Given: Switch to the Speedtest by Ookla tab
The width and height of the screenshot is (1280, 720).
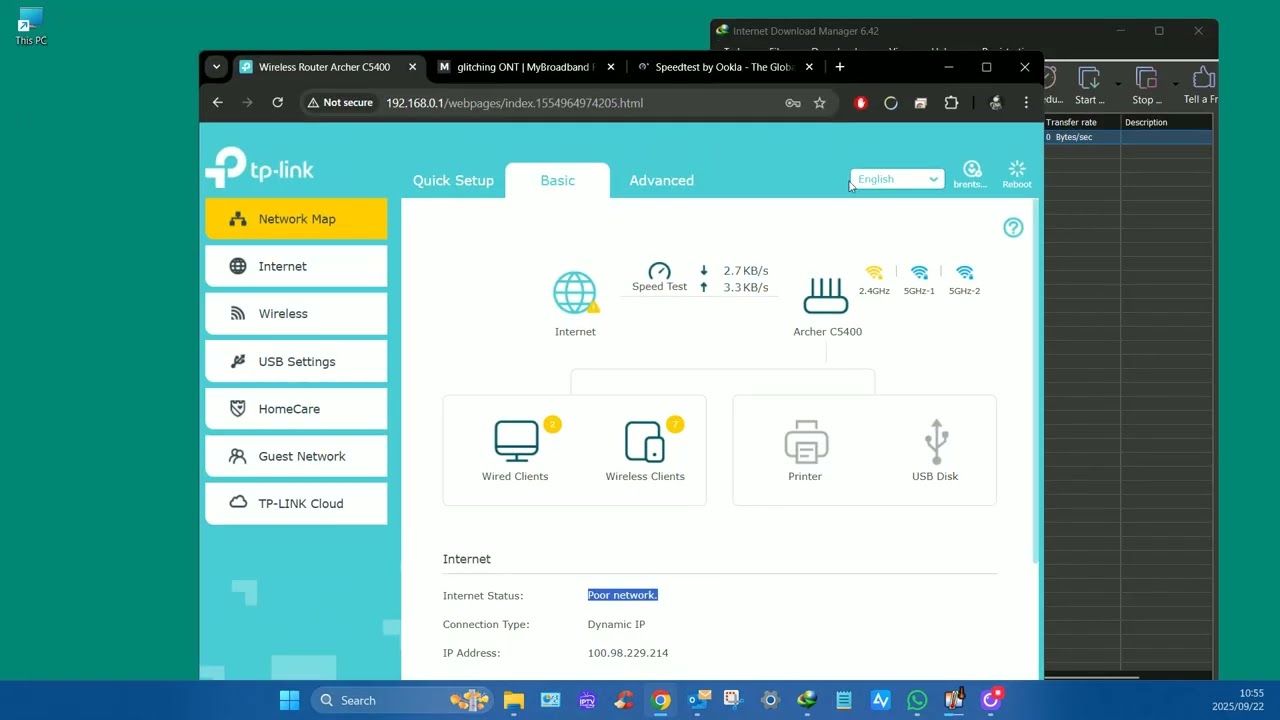Looking at the screenshot, I should [726, 67].
